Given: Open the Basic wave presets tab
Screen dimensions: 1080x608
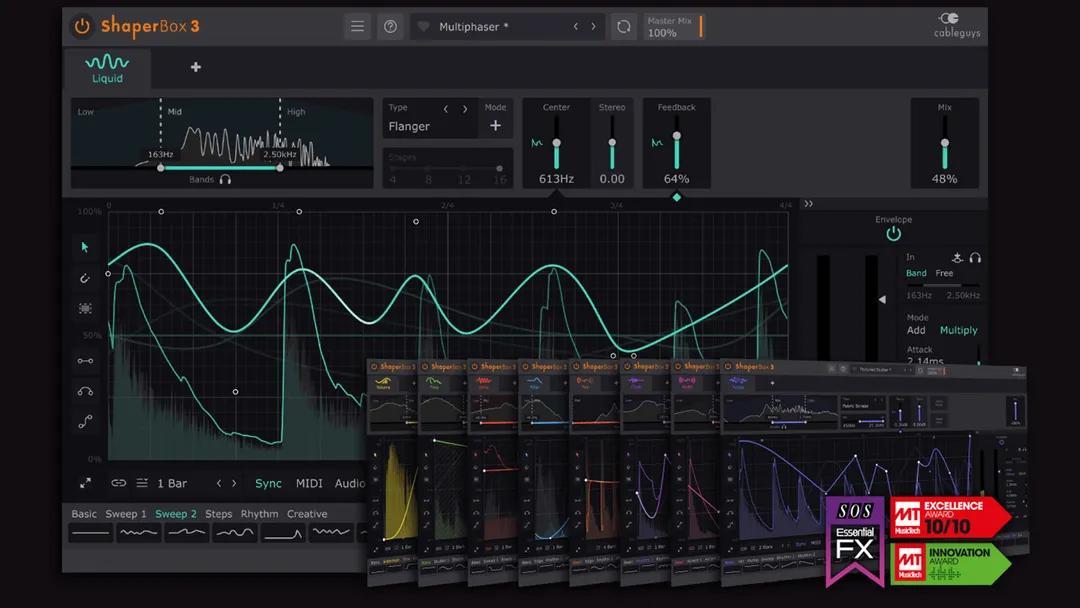Looking at the screenshot, I should coord(84,514).
